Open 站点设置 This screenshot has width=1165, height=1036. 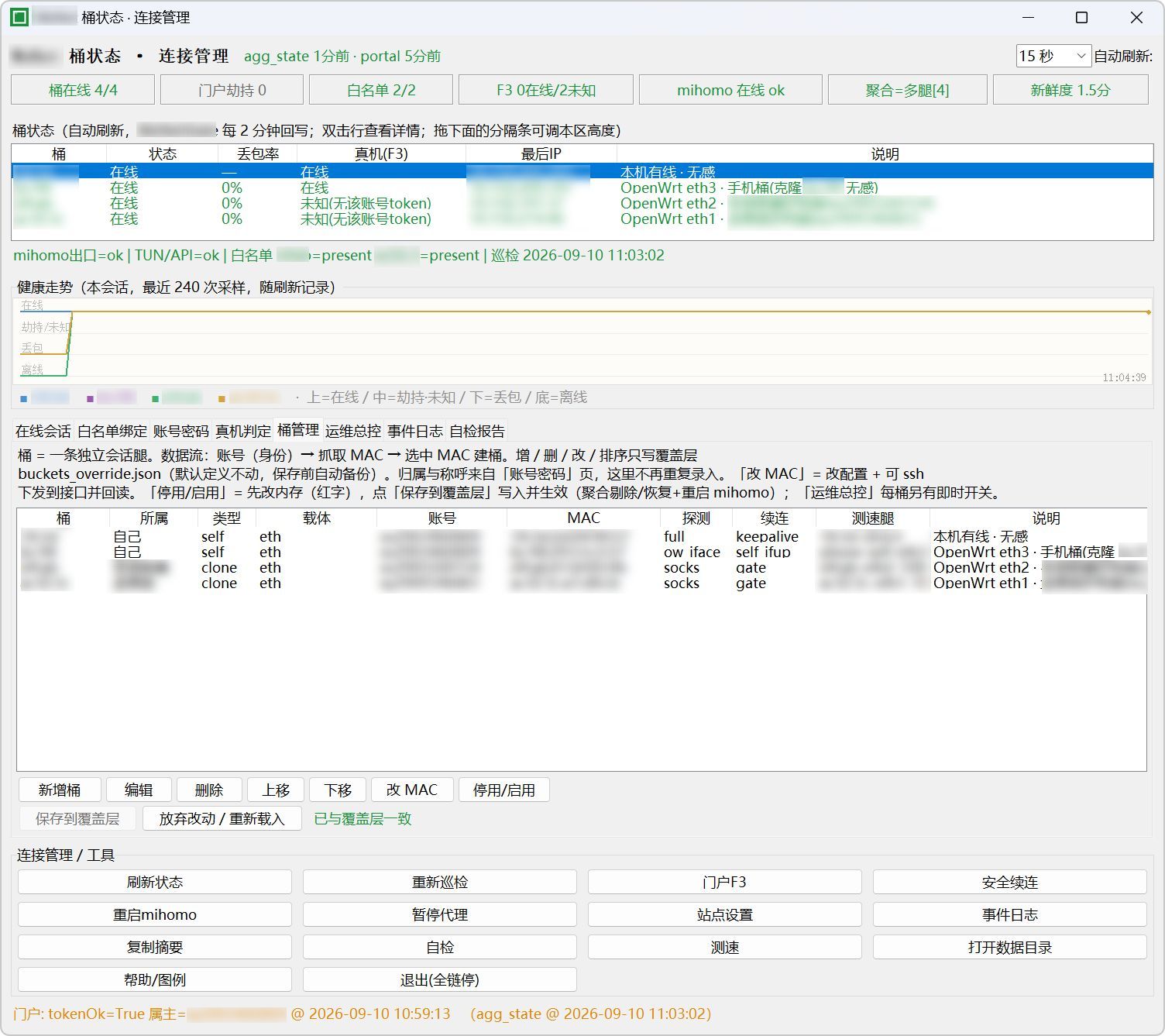click(x=725, y=914)
